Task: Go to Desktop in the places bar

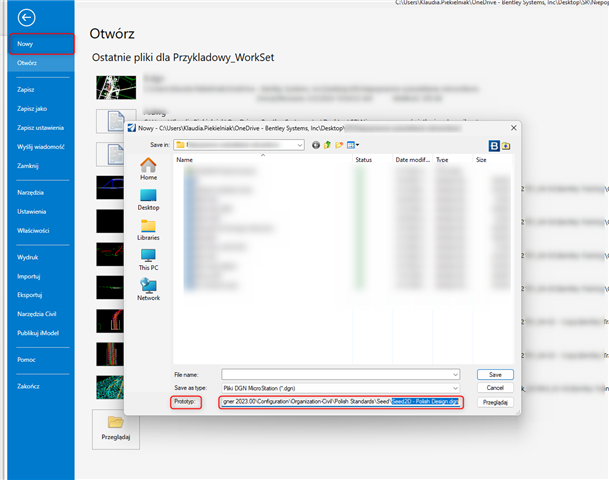Action: pyautogui.click(x=148, y=200)
